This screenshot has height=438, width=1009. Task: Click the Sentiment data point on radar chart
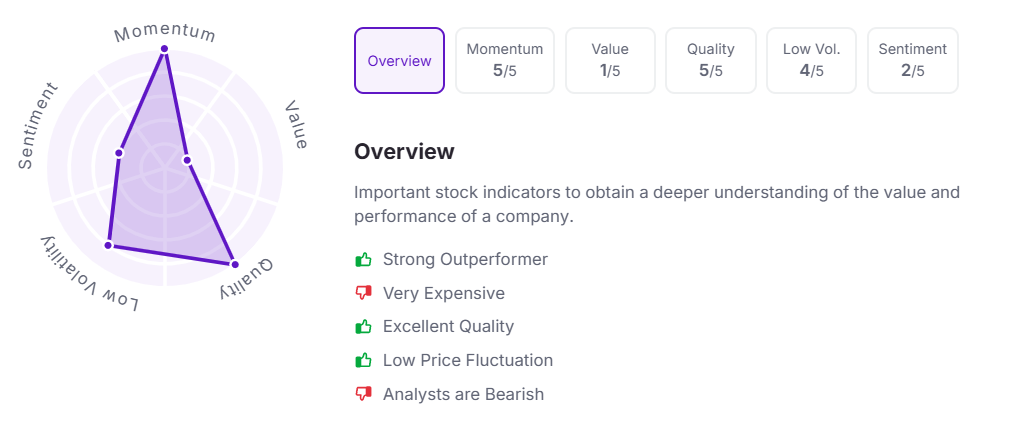point(119,153)
